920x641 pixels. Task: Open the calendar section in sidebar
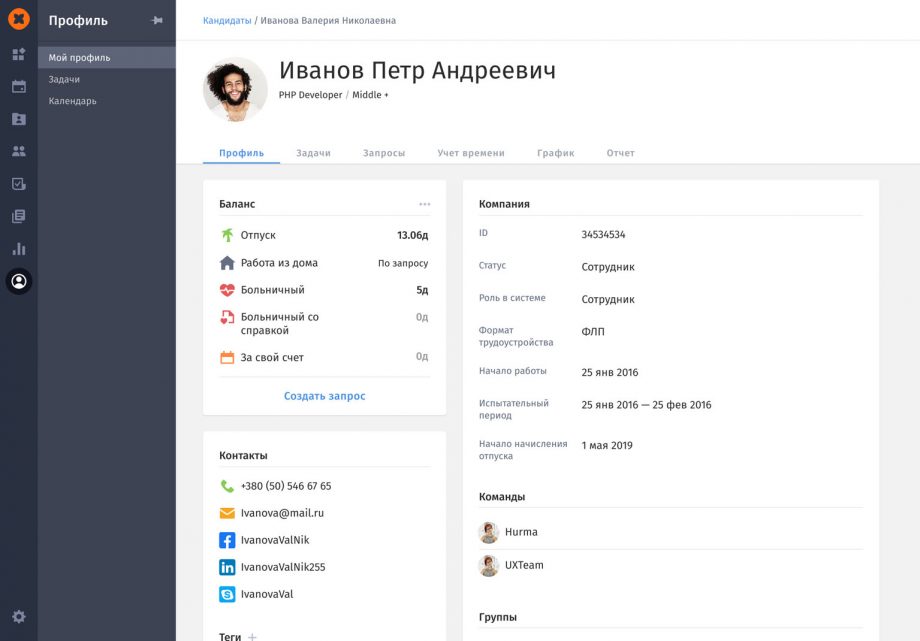[17, 86]
